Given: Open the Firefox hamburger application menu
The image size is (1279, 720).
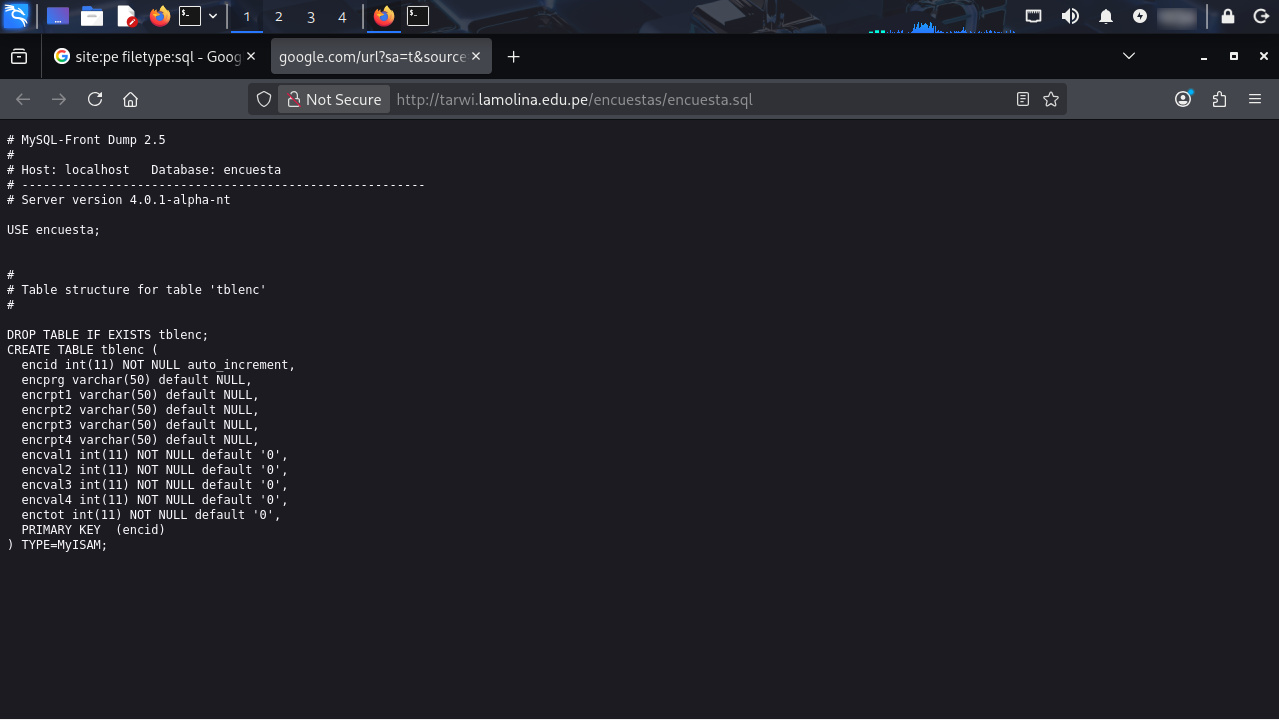Looking at the screenshot, I should coord(1255,99).
